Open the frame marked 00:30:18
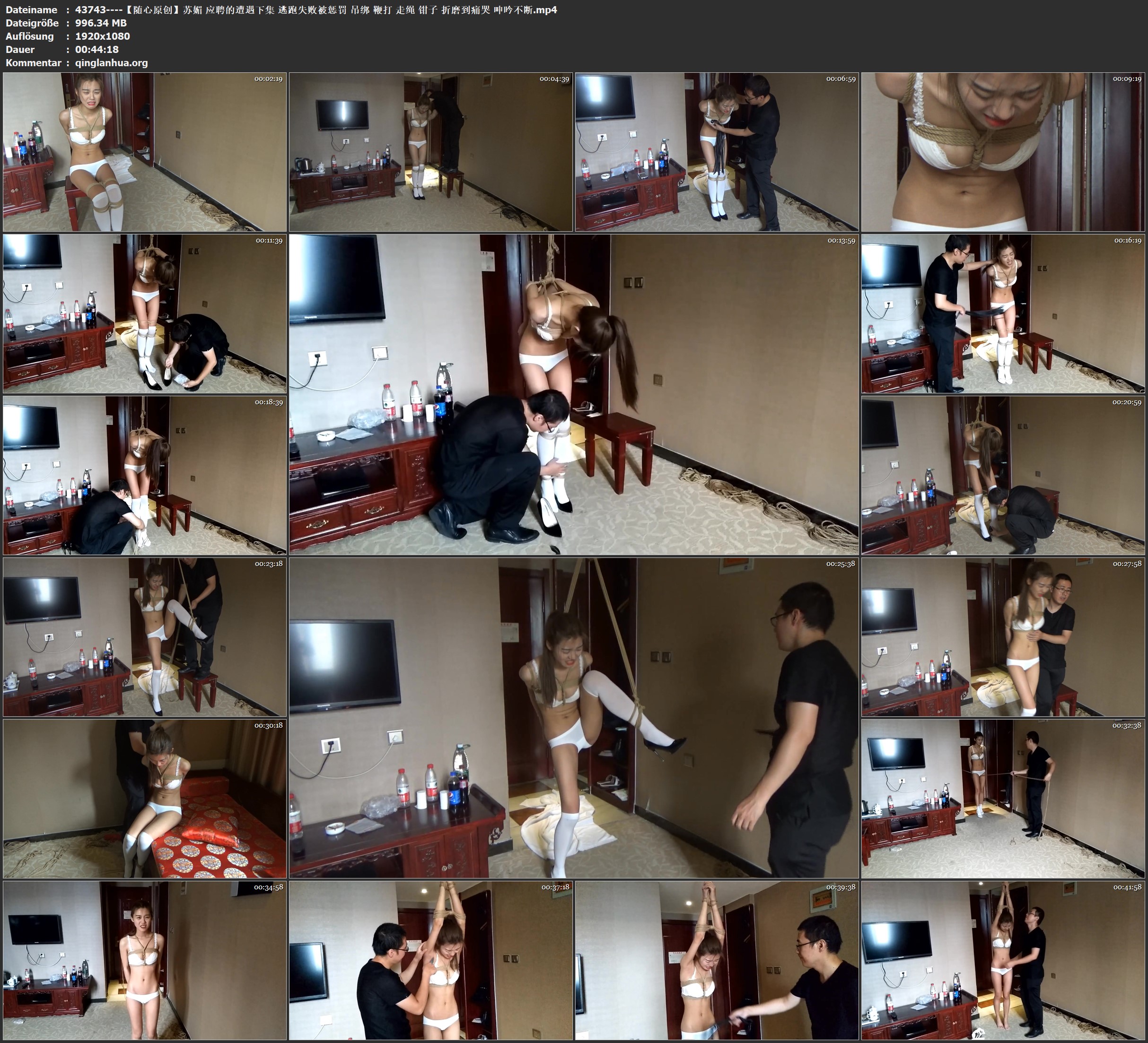Image resolution: width=1148 pixels, height=1043 pixels. (144, 799)
